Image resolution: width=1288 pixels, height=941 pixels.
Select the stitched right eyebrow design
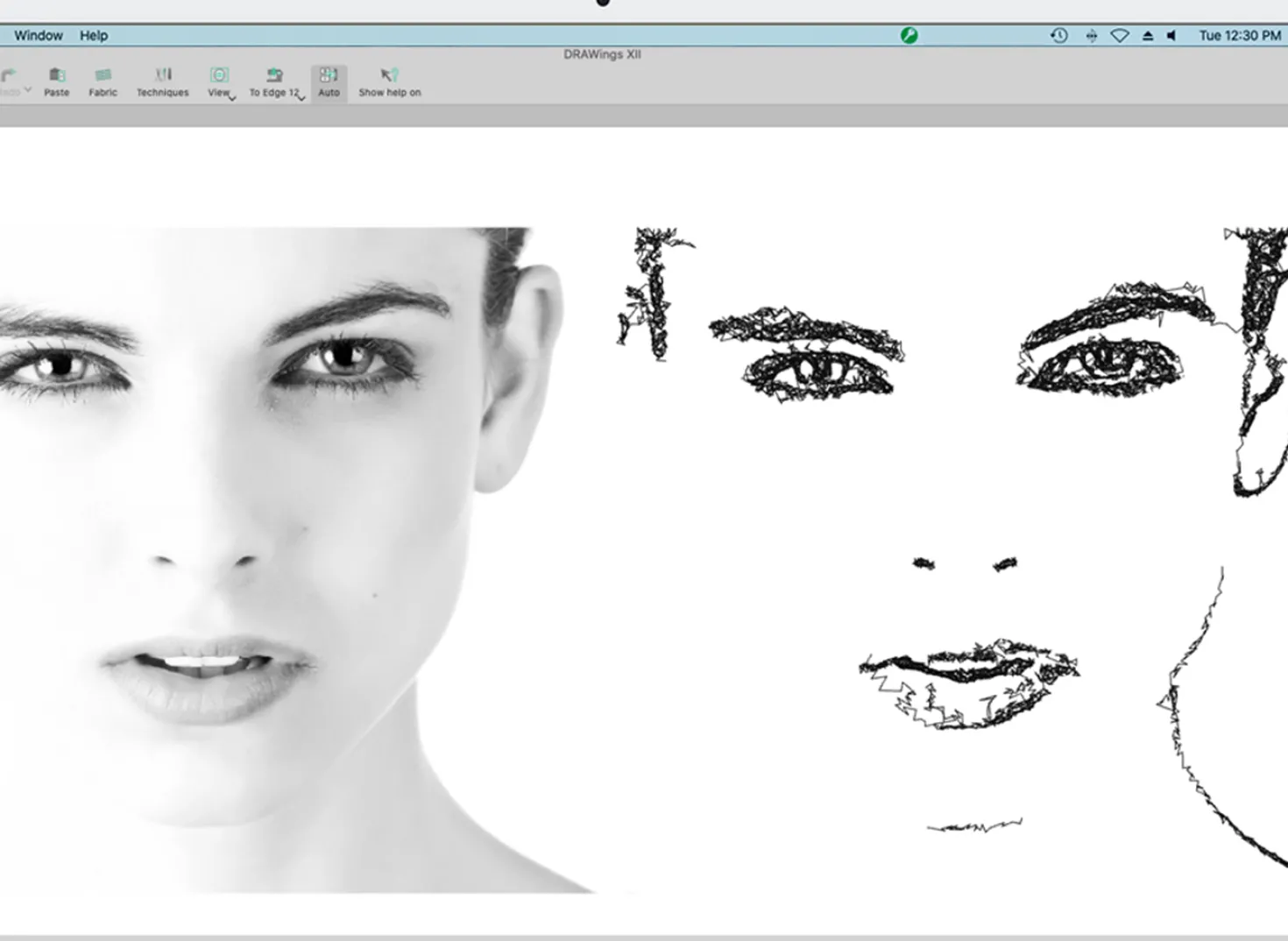tap(1117, 316)
